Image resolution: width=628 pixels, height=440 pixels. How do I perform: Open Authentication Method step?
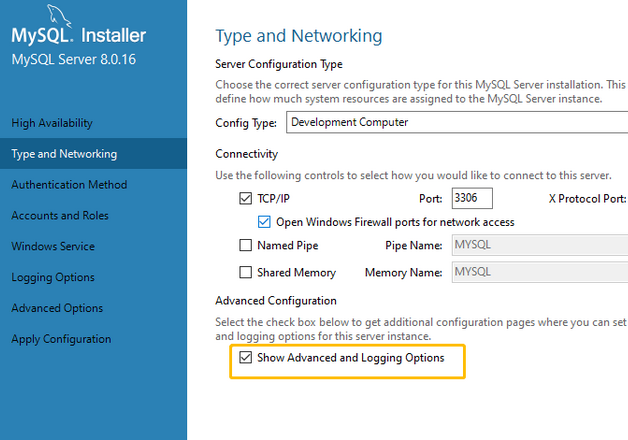pyautogui.click(x=69, y=185)
